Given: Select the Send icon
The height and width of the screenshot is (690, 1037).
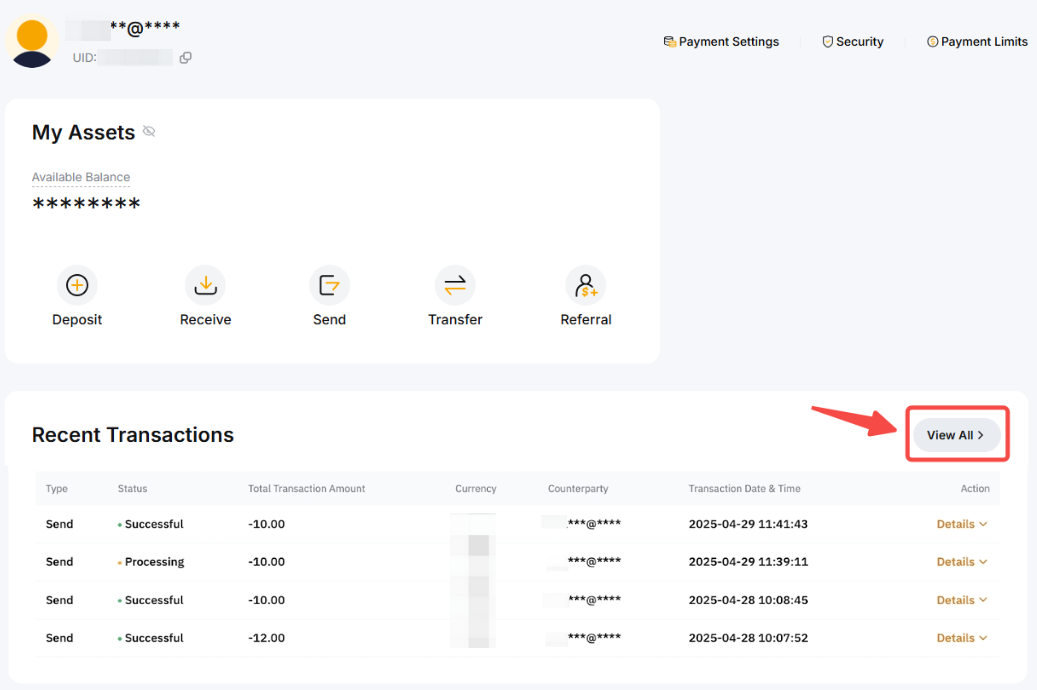Looking at the screenshot, I should pos(329,286).
